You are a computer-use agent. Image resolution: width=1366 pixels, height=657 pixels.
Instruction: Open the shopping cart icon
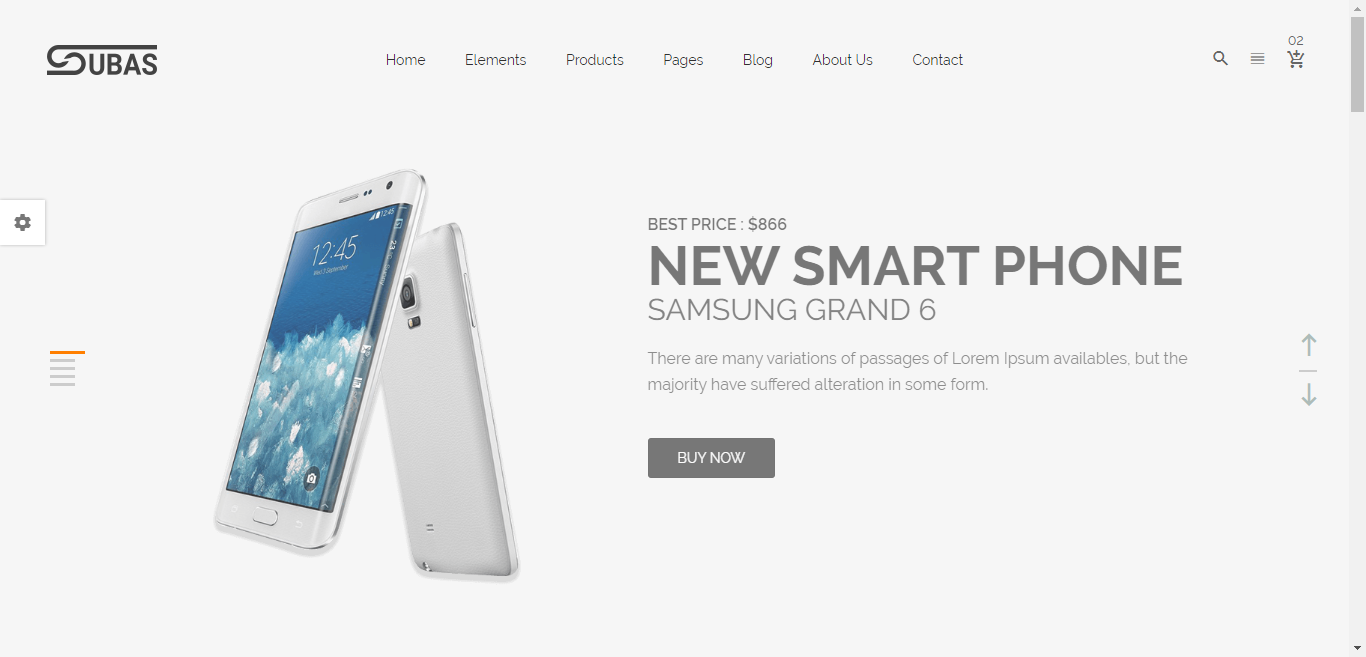pyautogui.click(x=1296, y=60)
